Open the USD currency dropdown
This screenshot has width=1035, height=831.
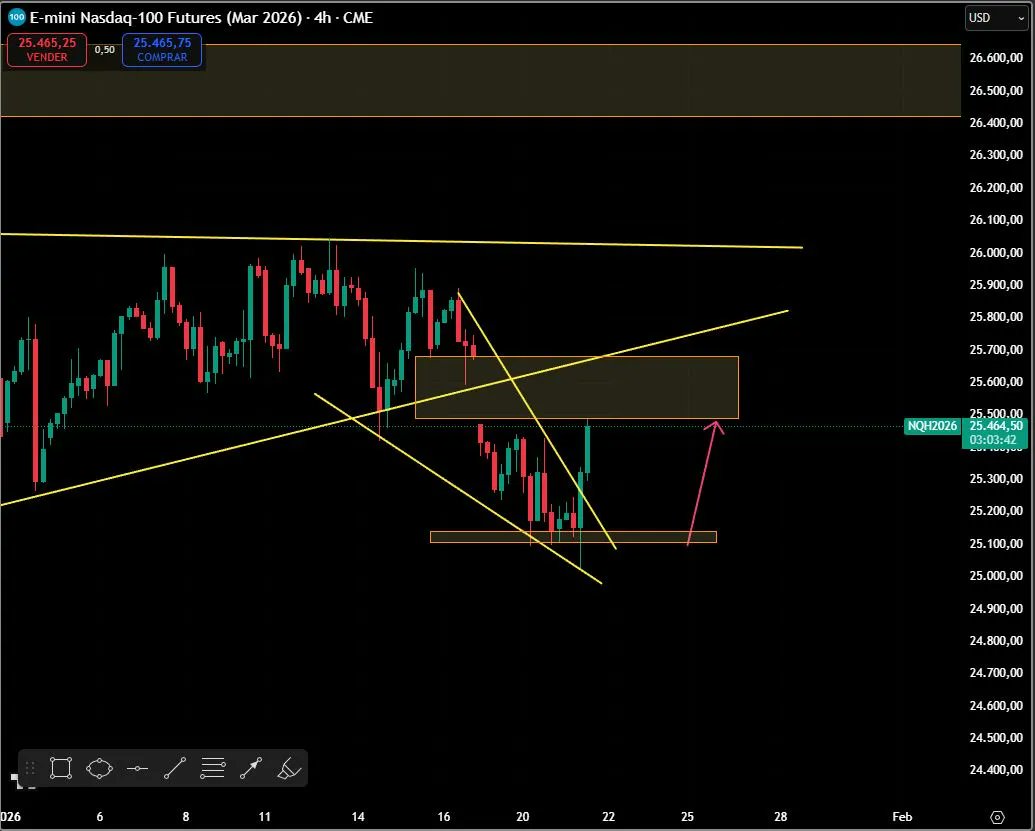click(x=985, y=17)
